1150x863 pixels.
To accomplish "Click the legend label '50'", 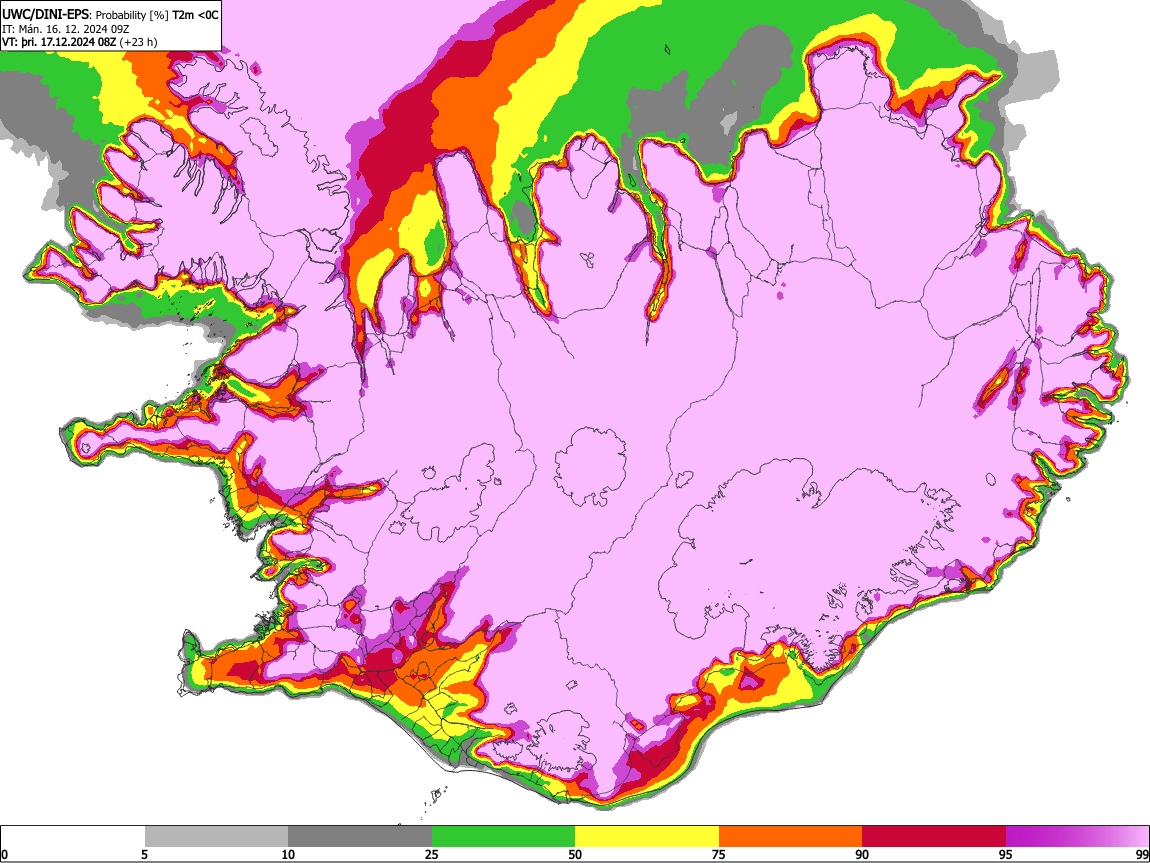I will 575,855.
